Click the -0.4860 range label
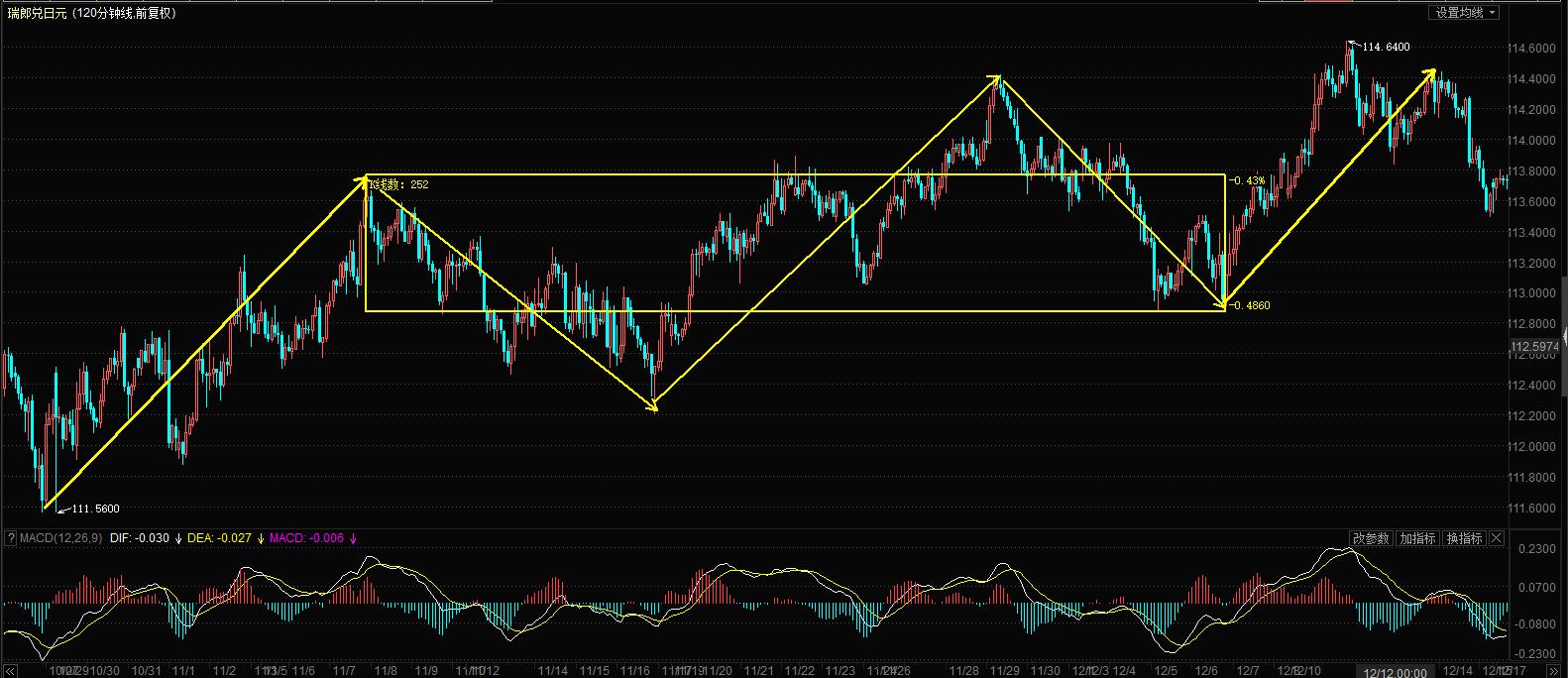The width and height of the screenshot is (1568, 678). click(1250, 305)
